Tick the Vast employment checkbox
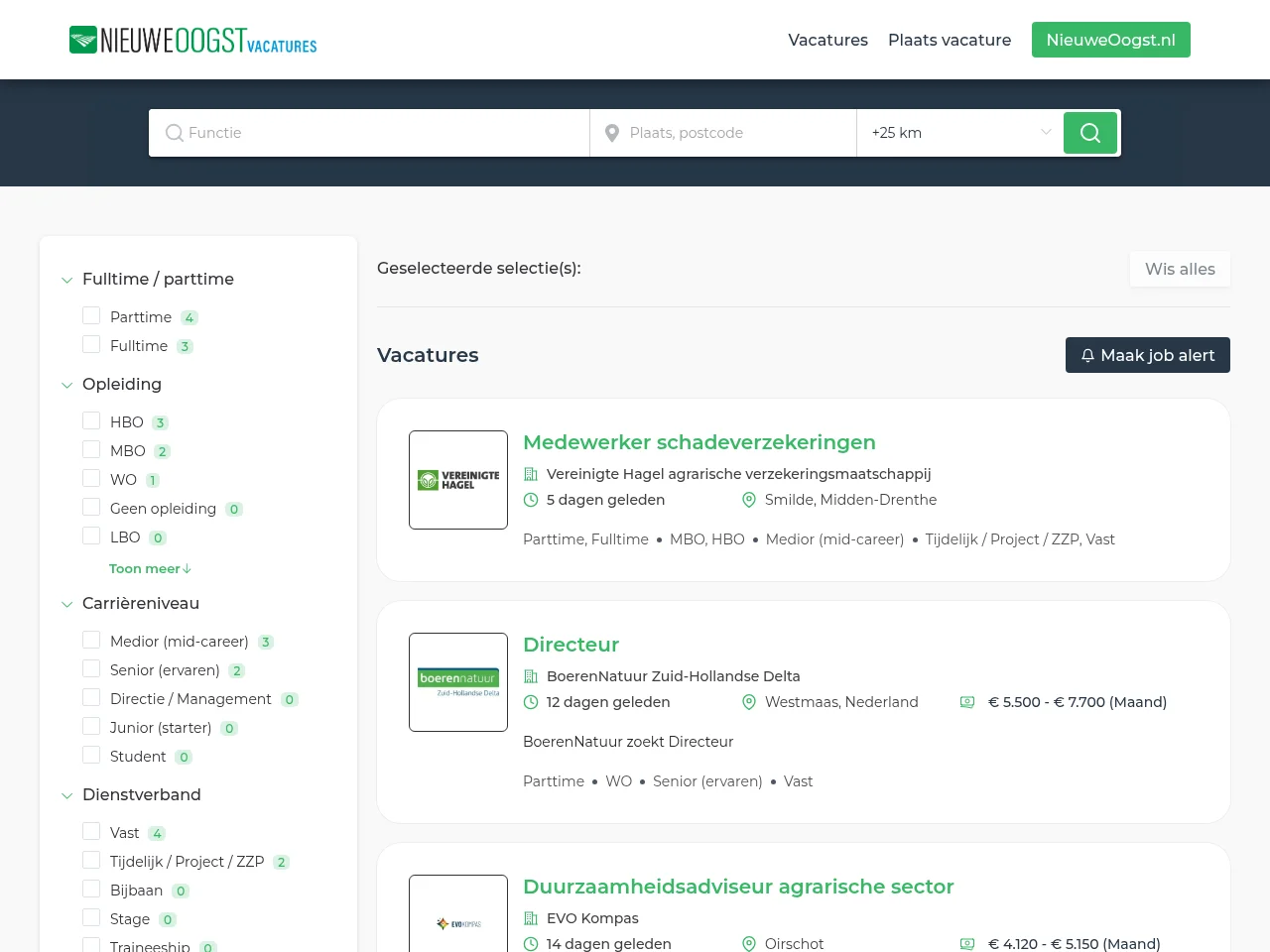Viewport: 1270px width, 952px height. pyautogui.click(x=91, y=831)
